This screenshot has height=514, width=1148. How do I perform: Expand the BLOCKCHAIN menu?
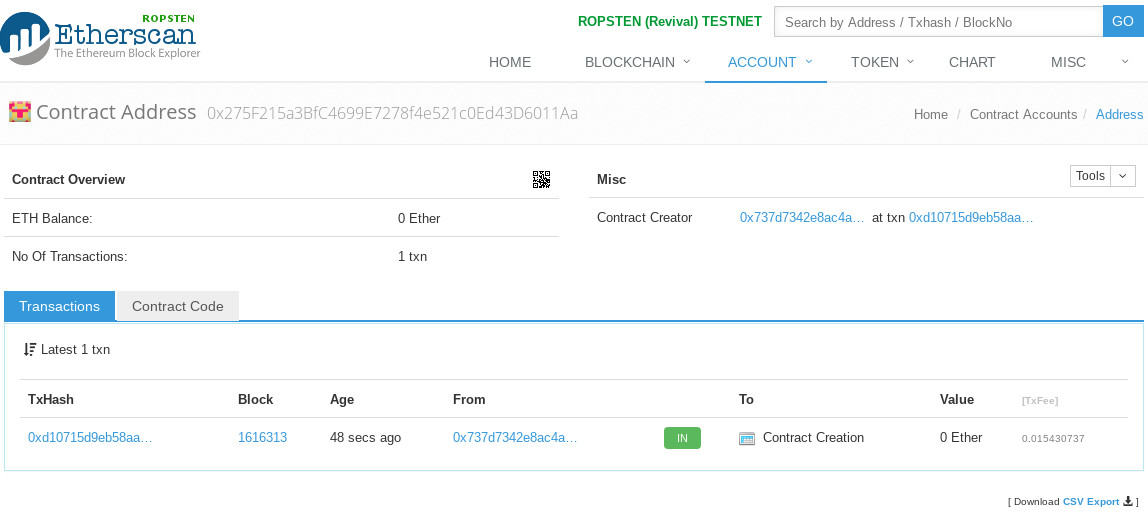coord(637,62)
